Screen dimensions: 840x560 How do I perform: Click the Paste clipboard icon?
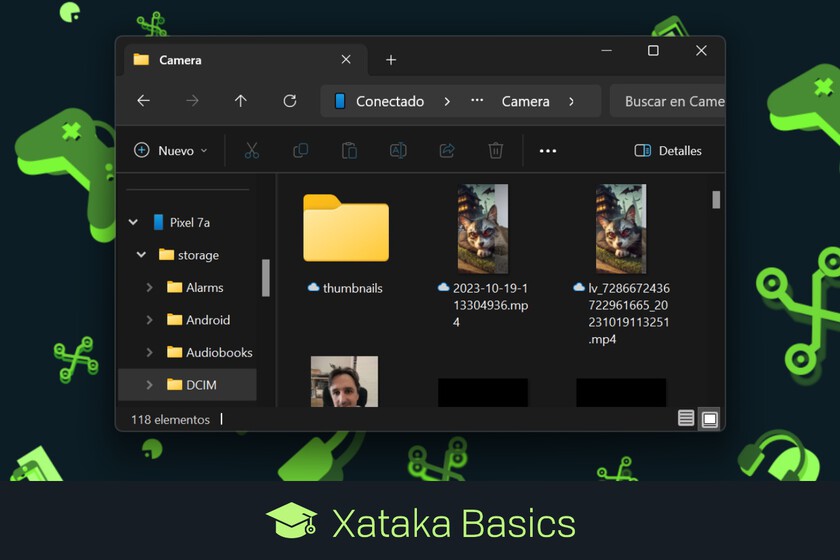click(349, 151)
